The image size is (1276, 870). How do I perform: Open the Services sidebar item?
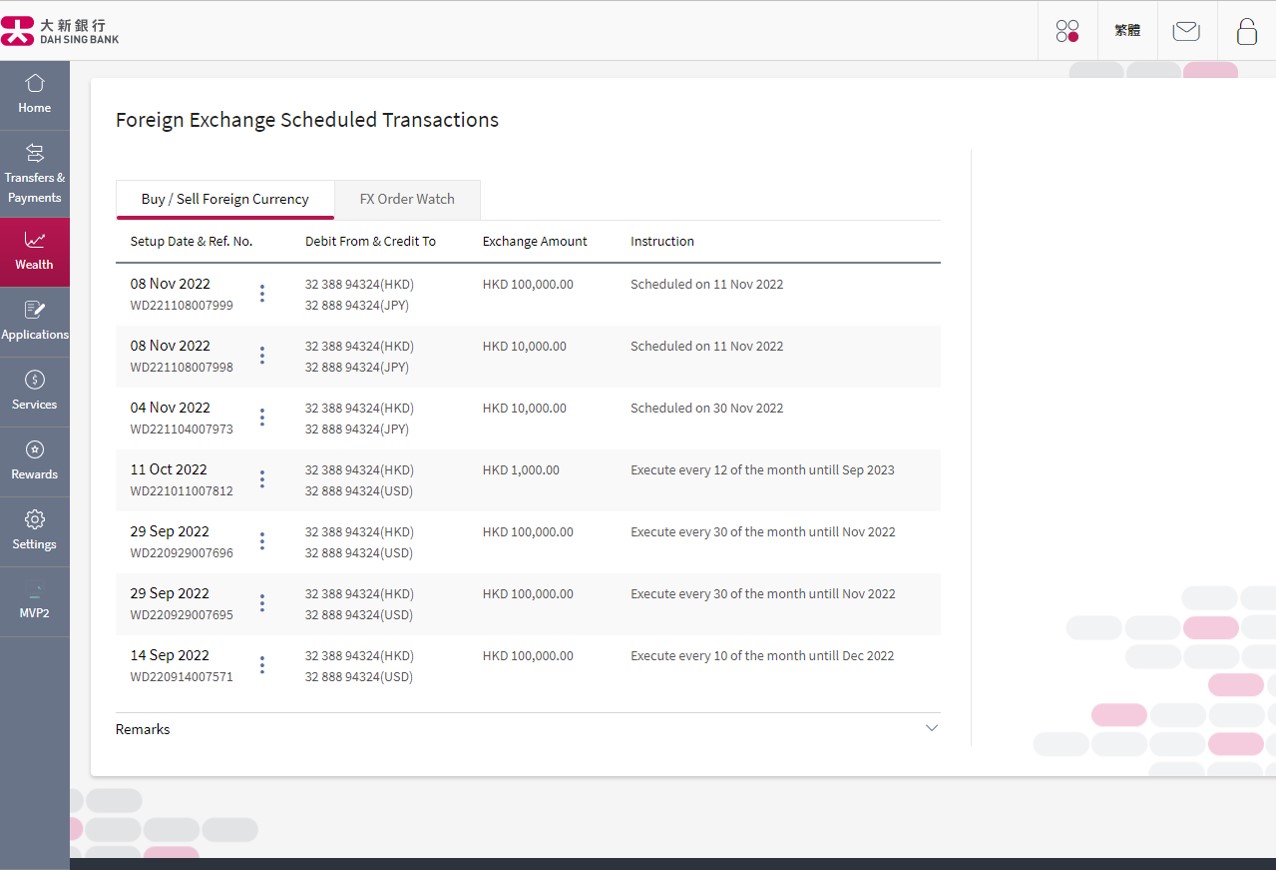pyautogui.click(x=35, y=392)
